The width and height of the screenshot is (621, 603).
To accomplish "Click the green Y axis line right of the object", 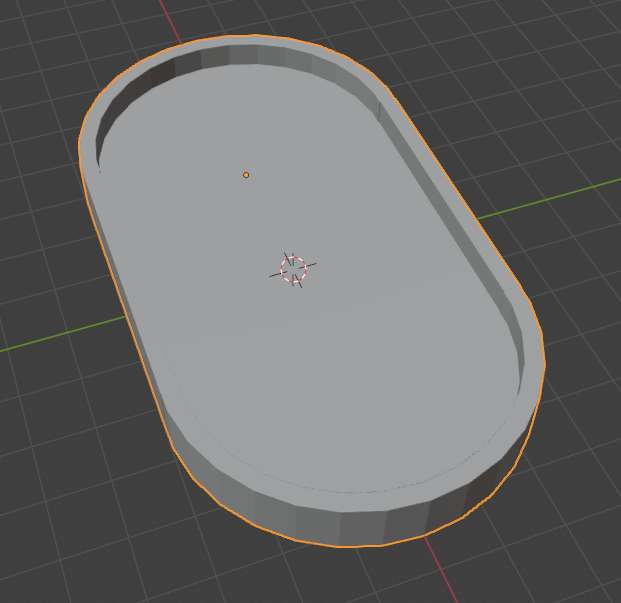I will [x=549, y=200].
